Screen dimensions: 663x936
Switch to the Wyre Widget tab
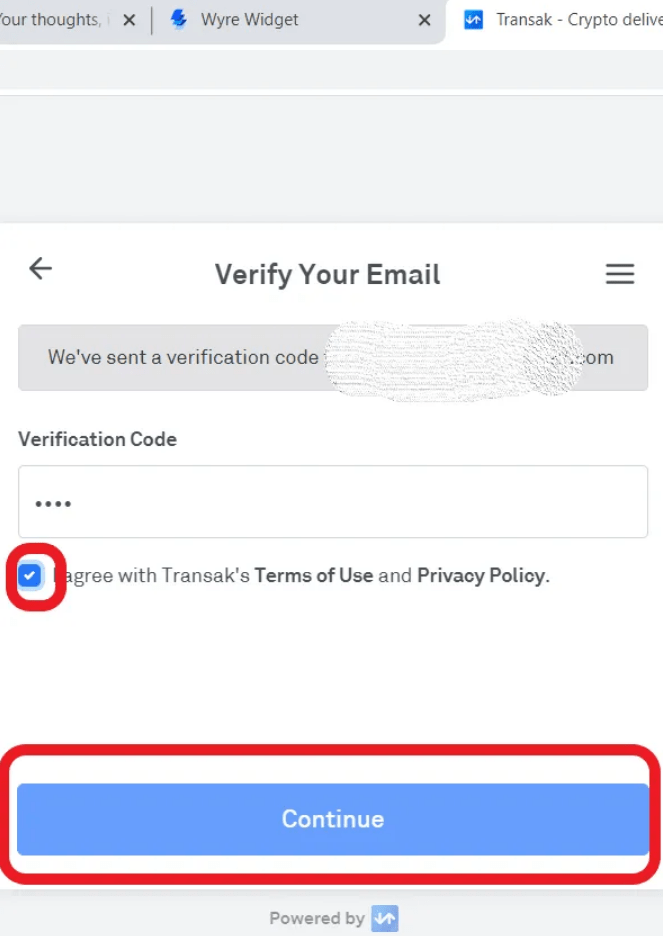[250, 19]
